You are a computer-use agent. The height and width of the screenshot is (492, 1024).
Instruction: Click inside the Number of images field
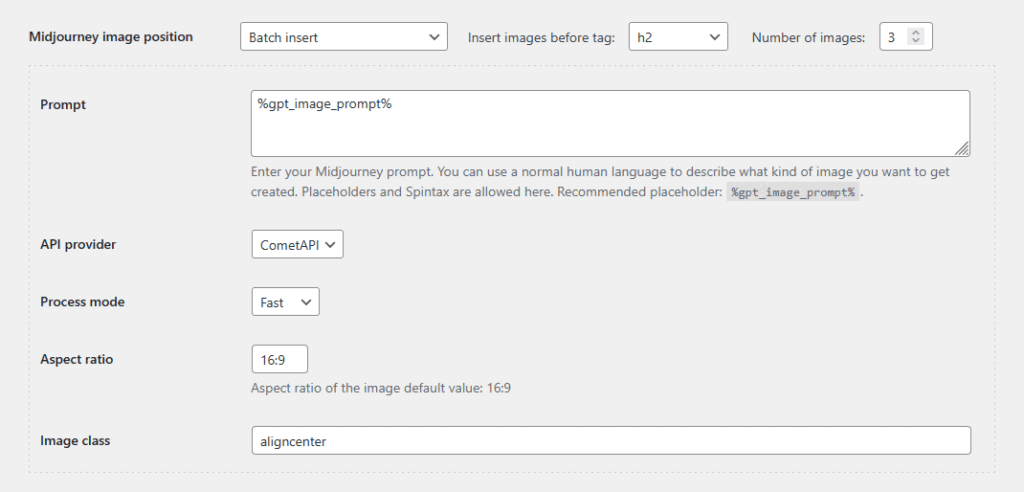point(893,38)
